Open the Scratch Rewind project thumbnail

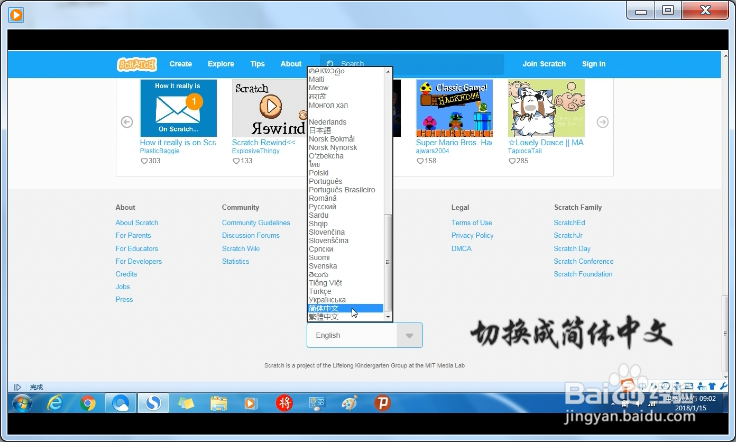pyautogui.click(x=269, y=108)
